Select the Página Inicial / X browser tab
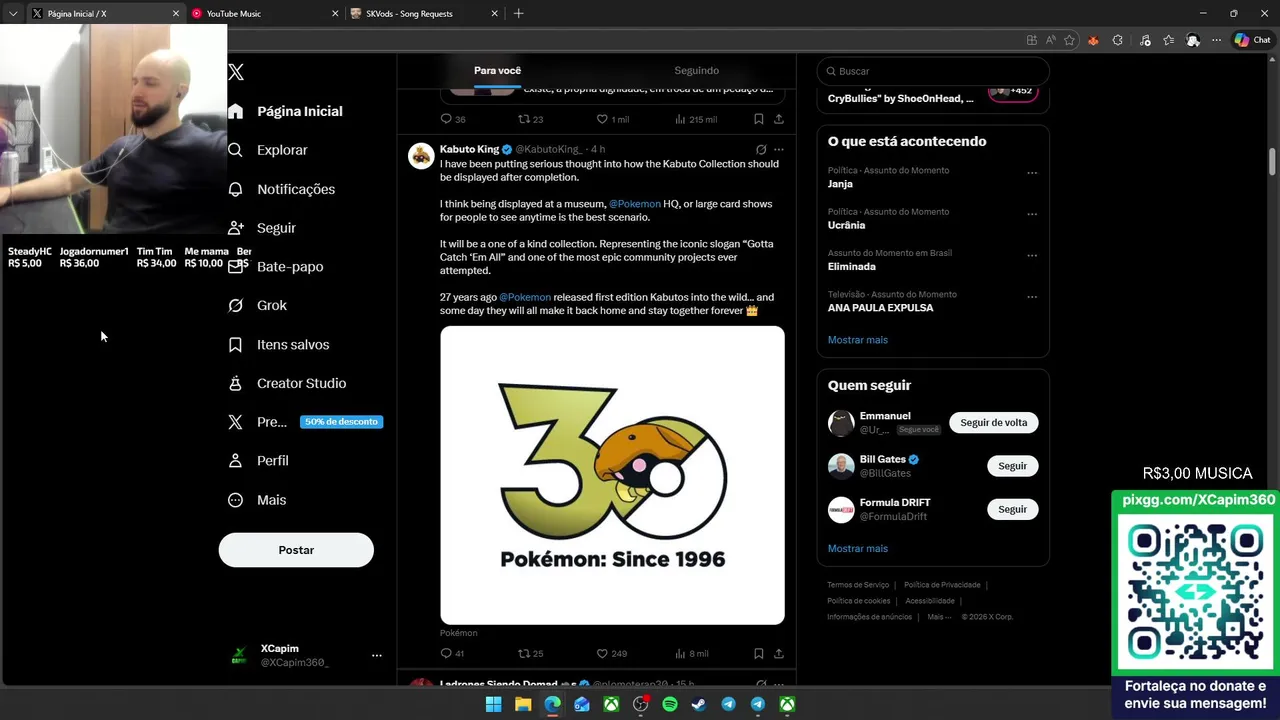 (x=104, y=14)
